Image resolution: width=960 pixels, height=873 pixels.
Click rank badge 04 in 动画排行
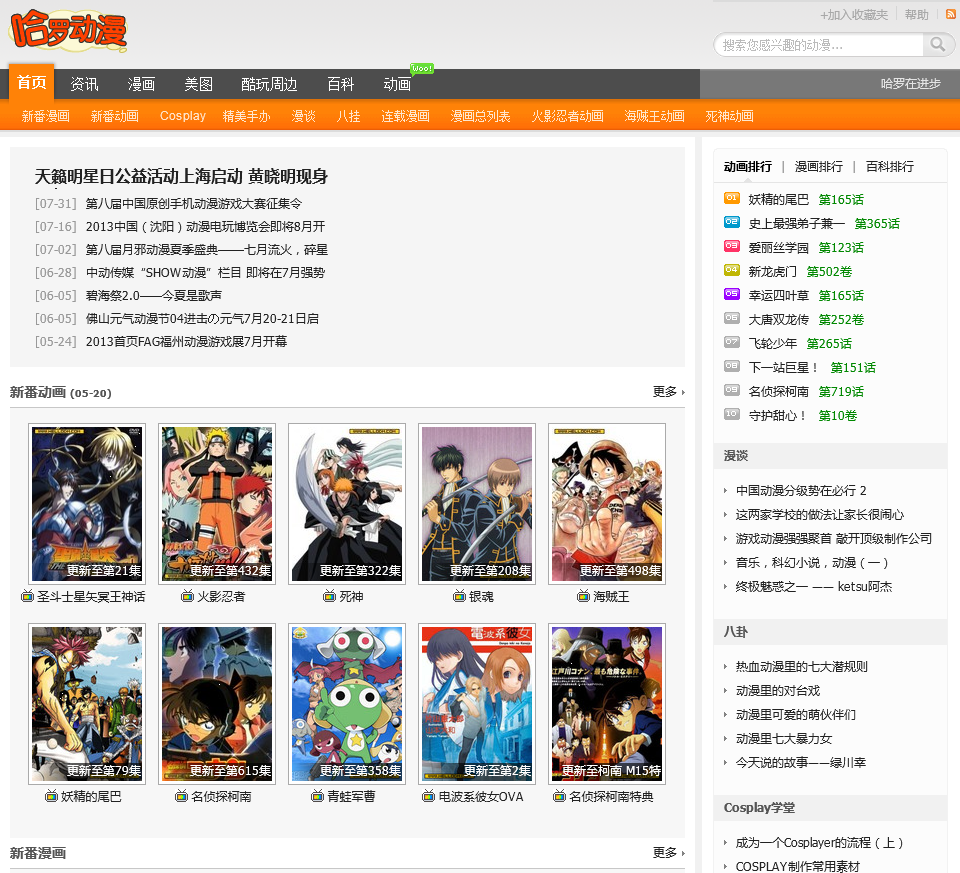[x=732, y=269]
